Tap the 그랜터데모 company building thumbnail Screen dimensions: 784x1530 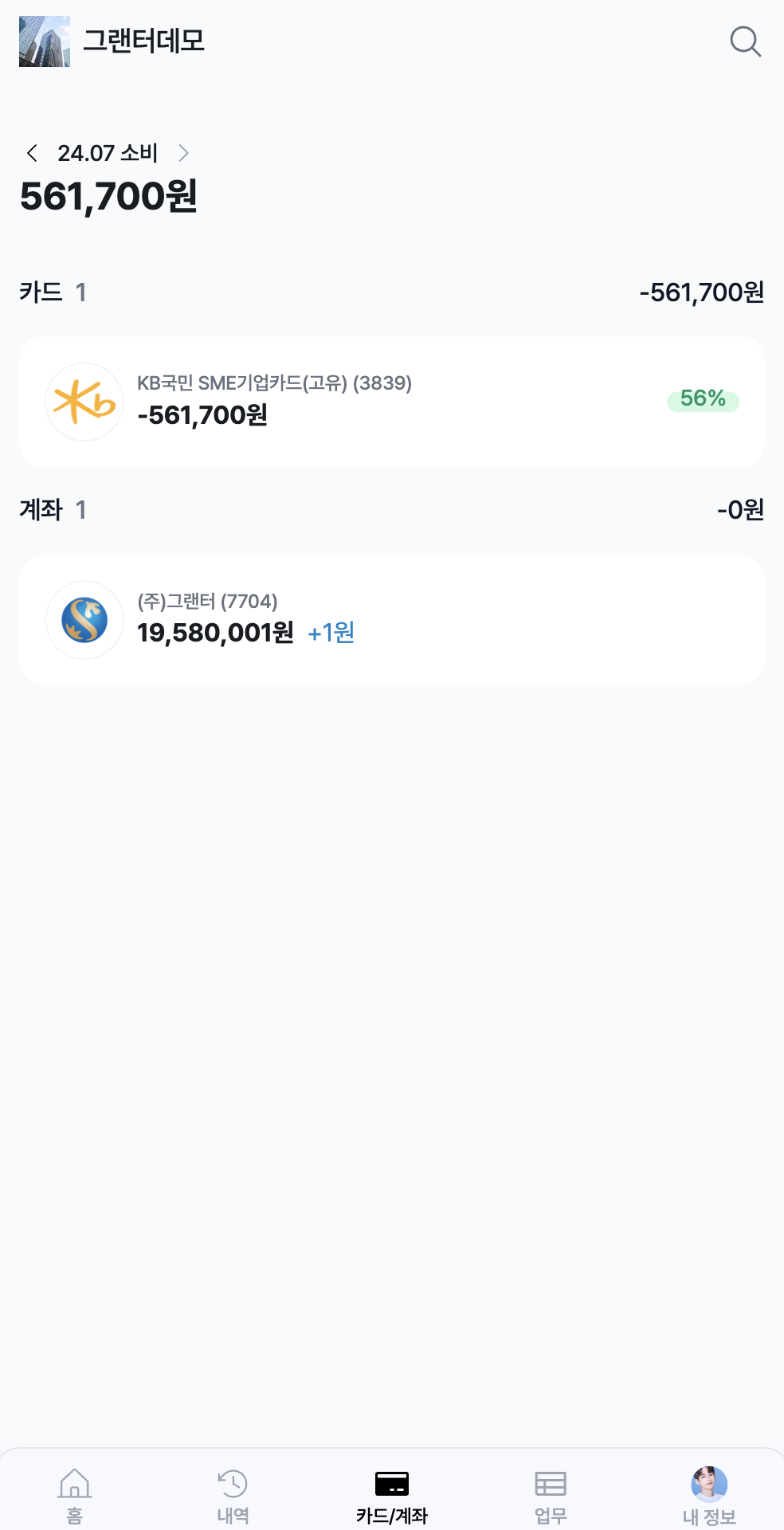coord(45,41)
